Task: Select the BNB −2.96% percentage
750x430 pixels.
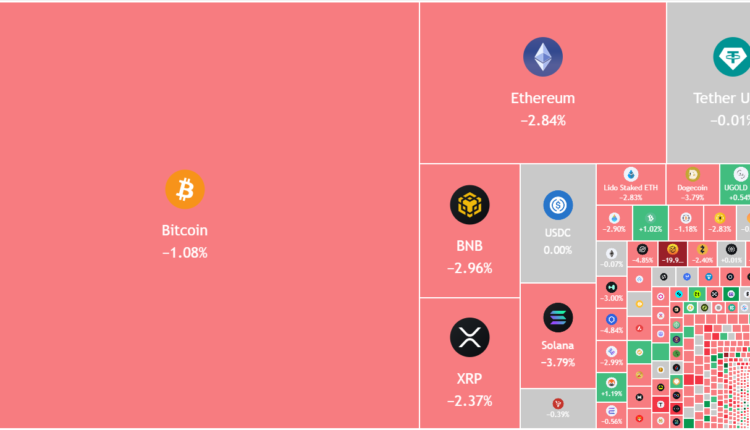Action: [x=469, y=268]
